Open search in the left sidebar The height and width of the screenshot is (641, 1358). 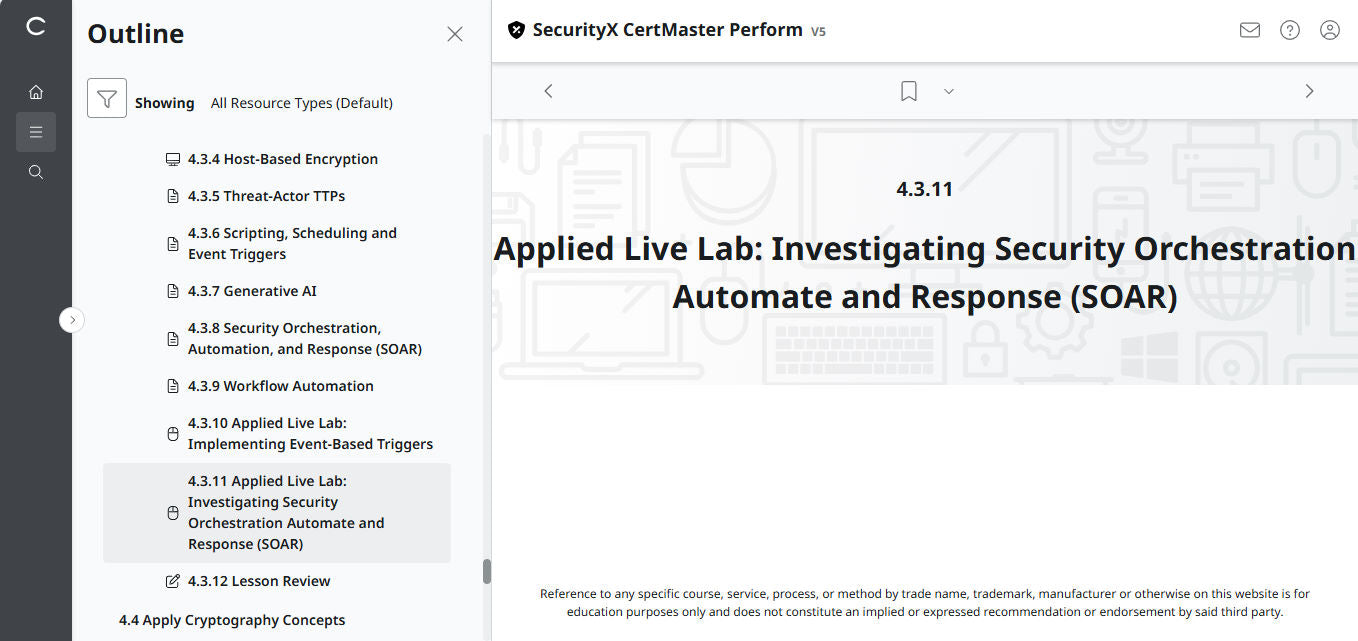36,172
